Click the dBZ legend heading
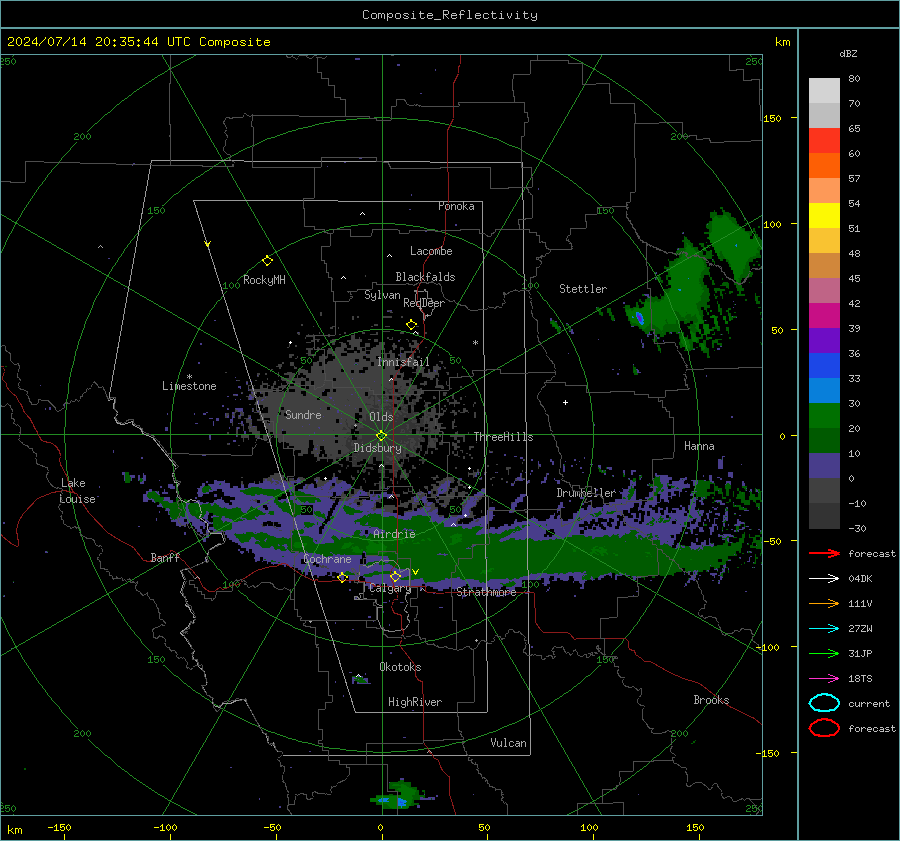The width and height of the screenshot is (900, 841). click(x=848, y=53)
